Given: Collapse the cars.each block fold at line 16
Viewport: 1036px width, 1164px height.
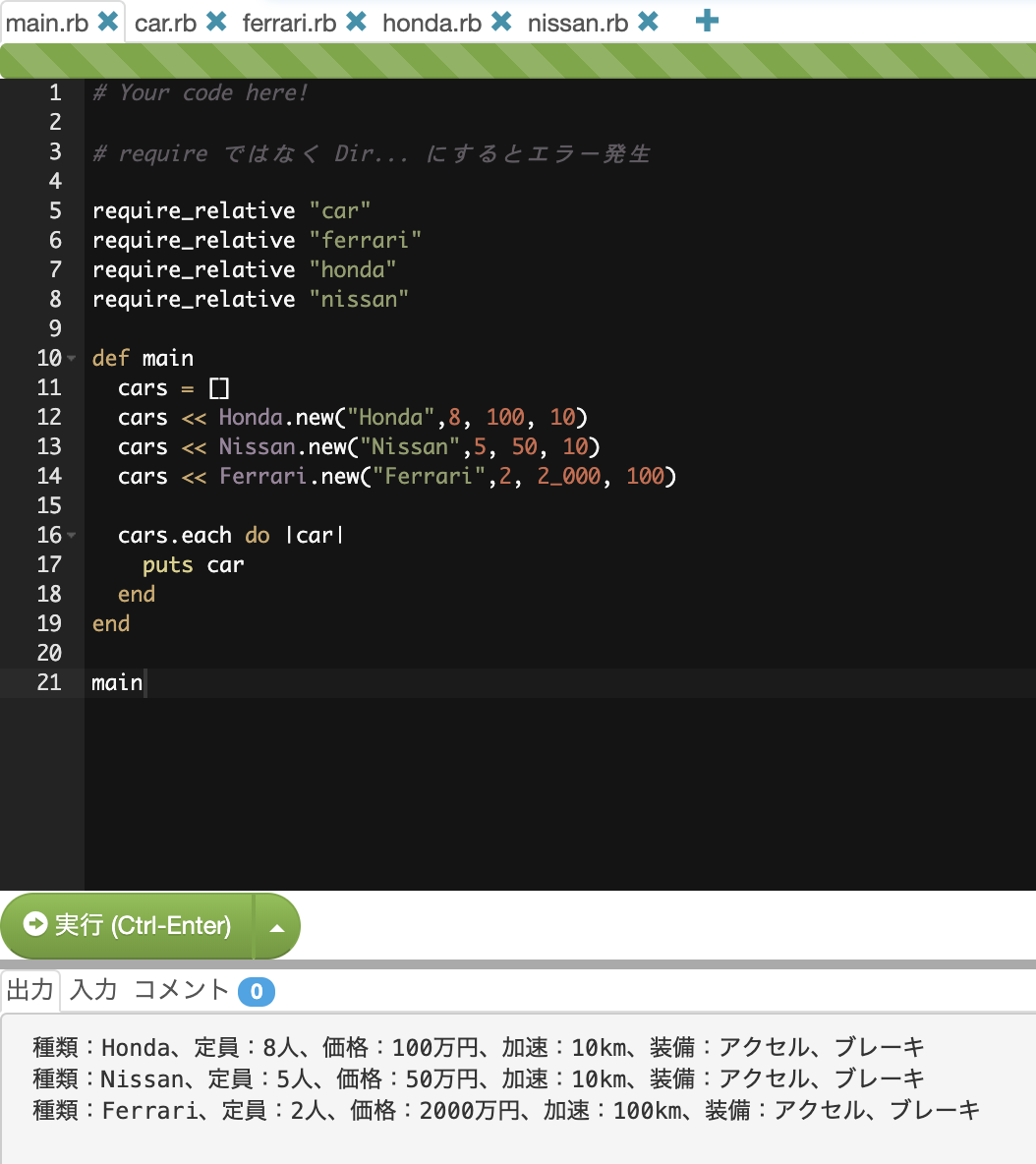Looking at the screenshot, I should [x=71, y=535].
